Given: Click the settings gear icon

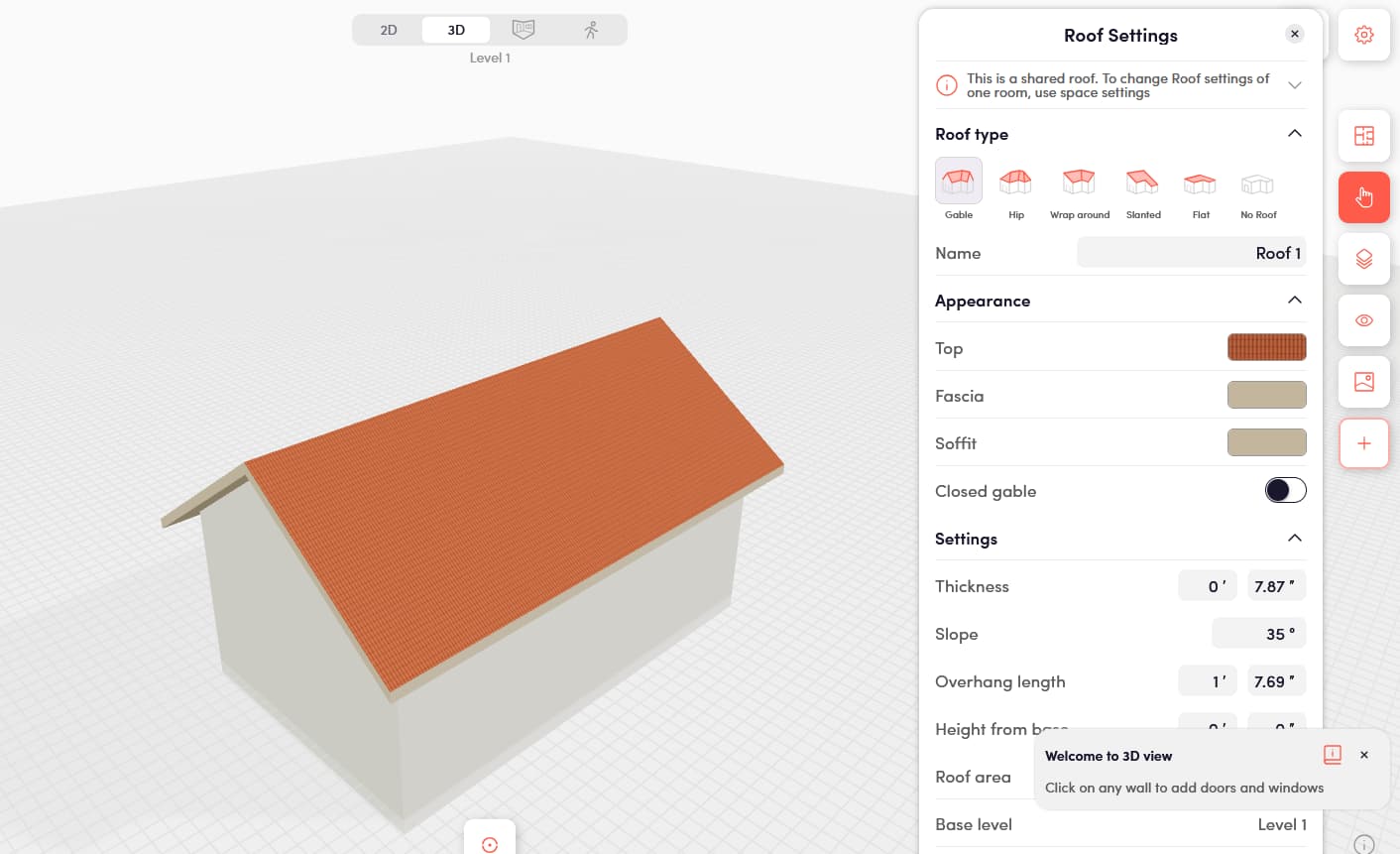Looking at the screenshot, I should (x=1363, y=35).
